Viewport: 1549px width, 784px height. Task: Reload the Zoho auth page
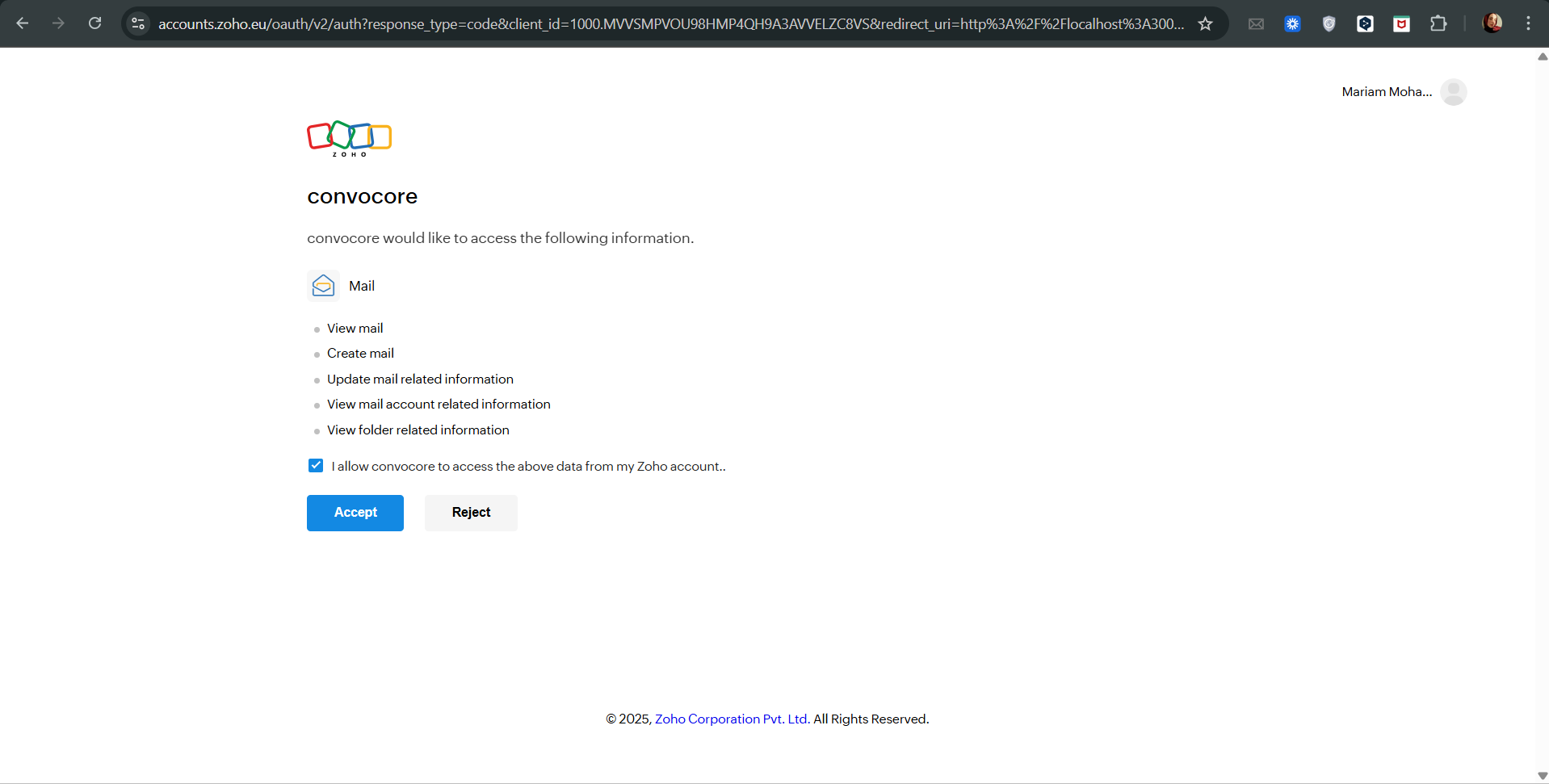point(94,23)
